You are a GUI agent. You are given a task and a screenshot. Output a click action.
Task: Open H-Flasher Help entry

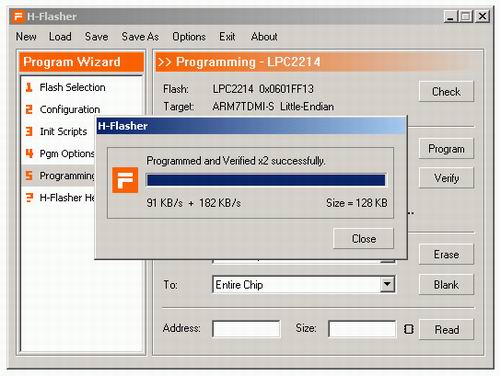[x=67, y=197]
